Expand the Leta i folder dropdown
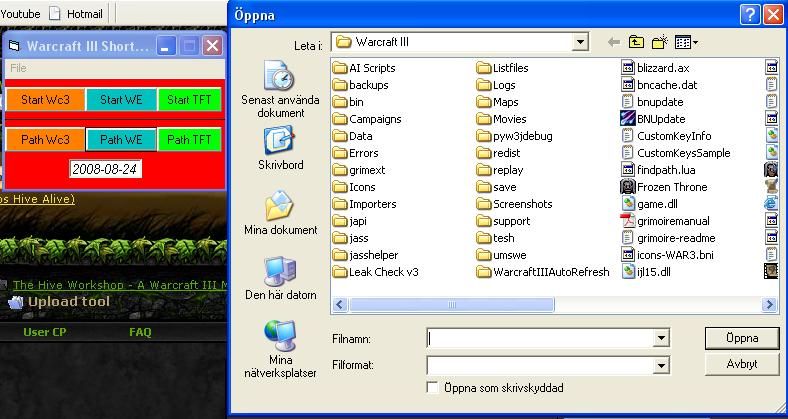 click(580, 42)
